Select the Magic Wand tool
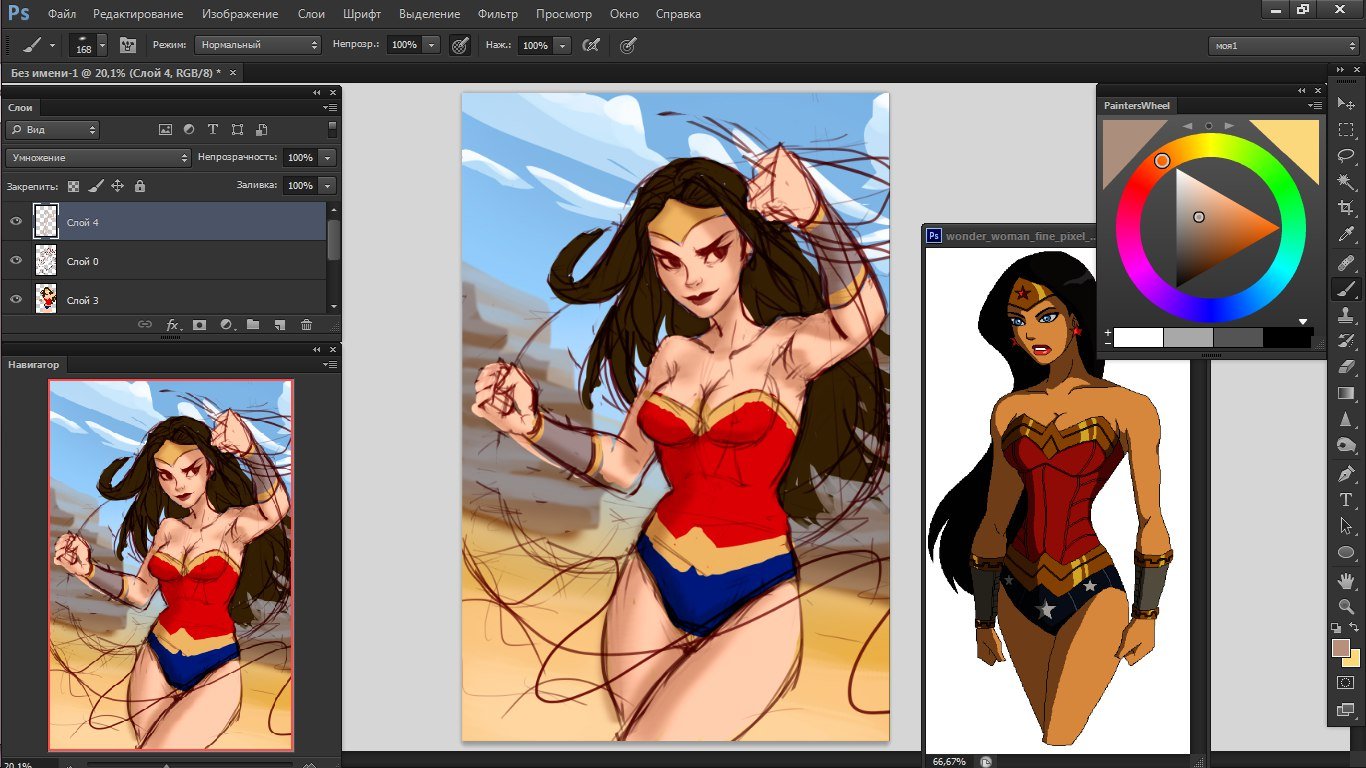This screenshot has width=1366, height=768. (1346, 182)
